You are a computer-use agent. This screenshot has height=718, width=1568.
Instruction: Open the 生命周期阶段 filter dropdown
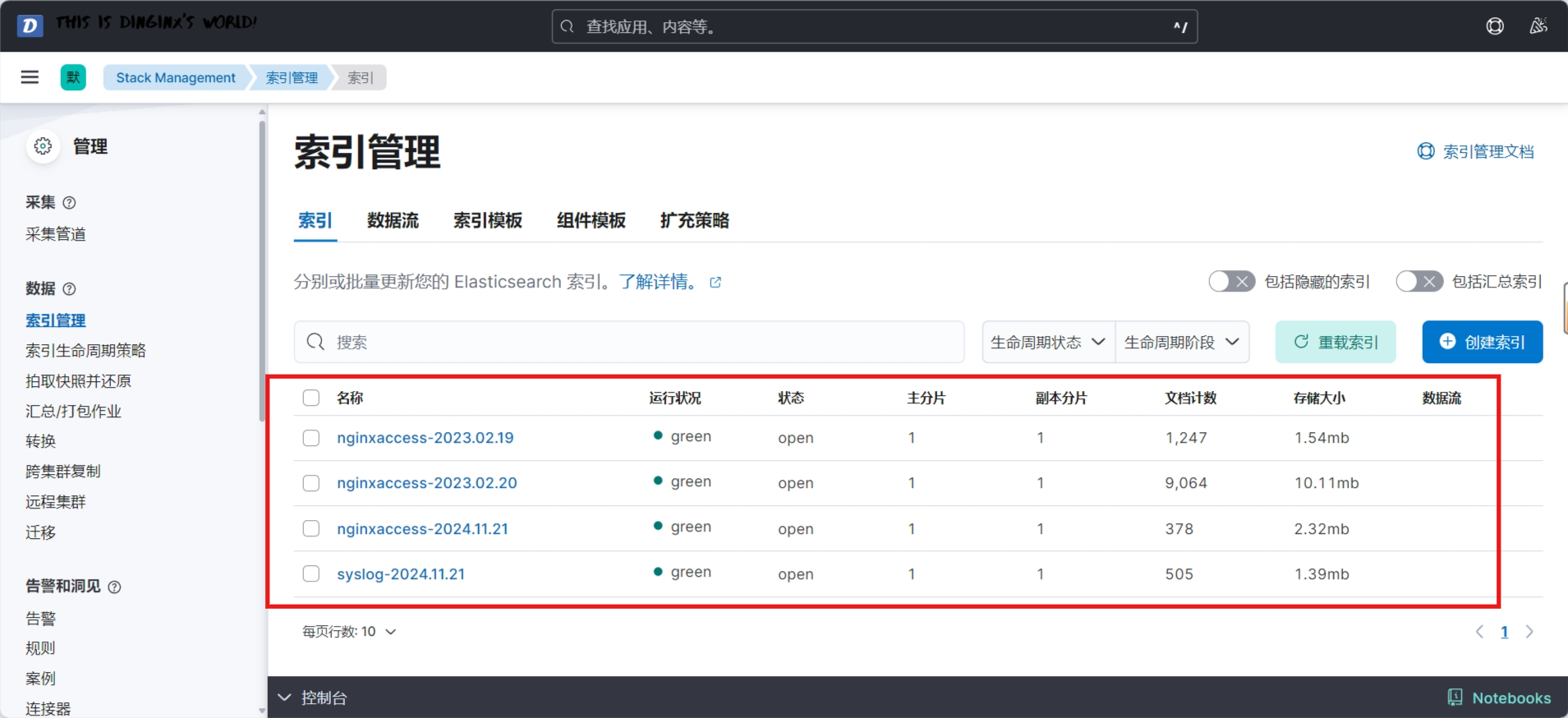[x=1182, y=342]
